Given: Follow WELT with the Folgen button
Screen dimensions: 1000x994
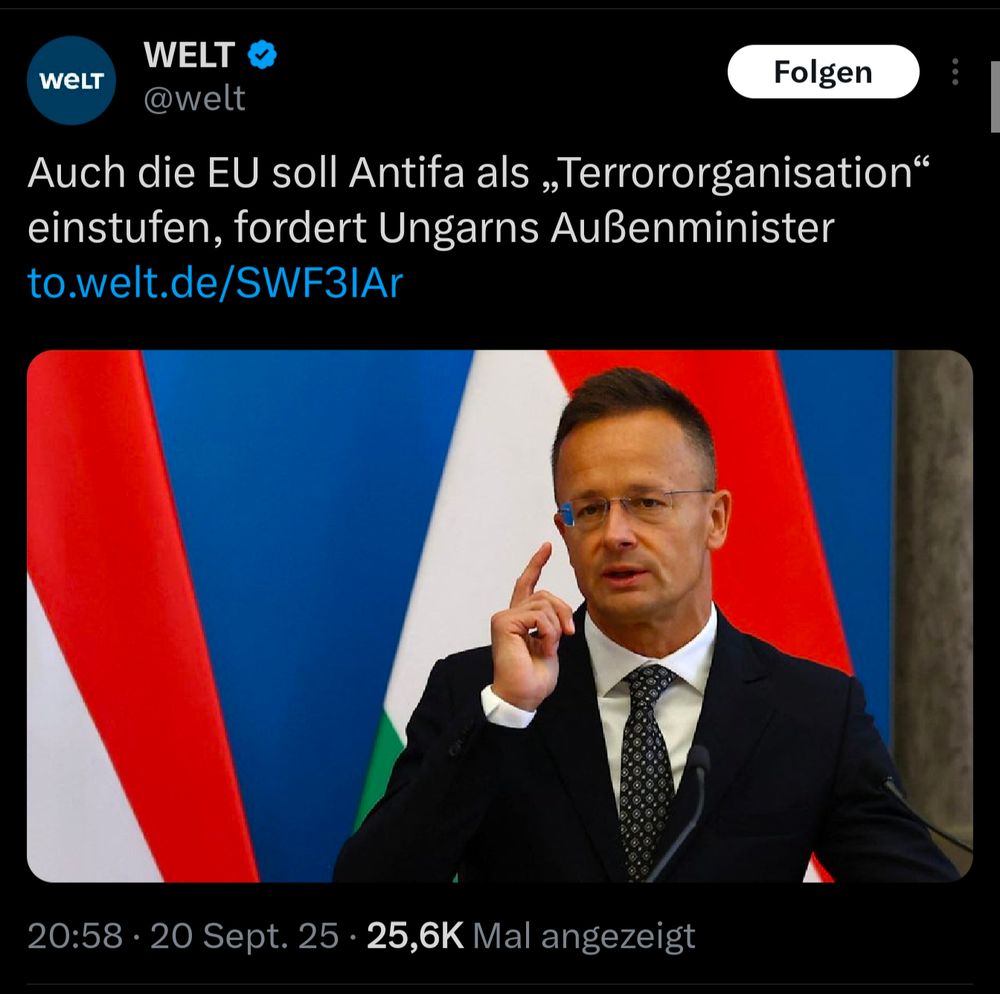Looking at the screenshot, I should point(823,71).
